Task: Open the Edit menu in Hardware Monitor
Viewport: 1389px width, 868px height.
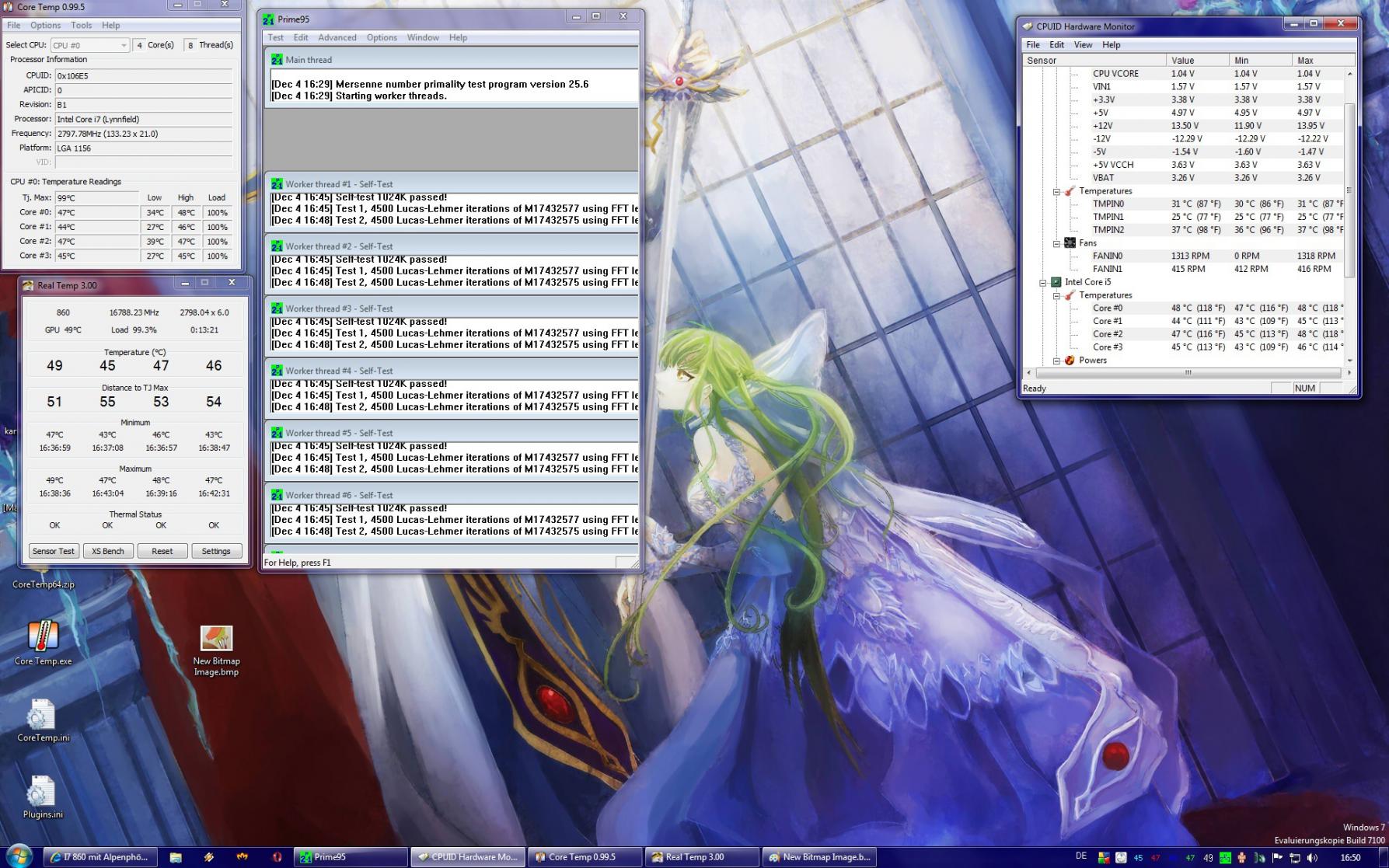Action: (x=1056, y=45)
